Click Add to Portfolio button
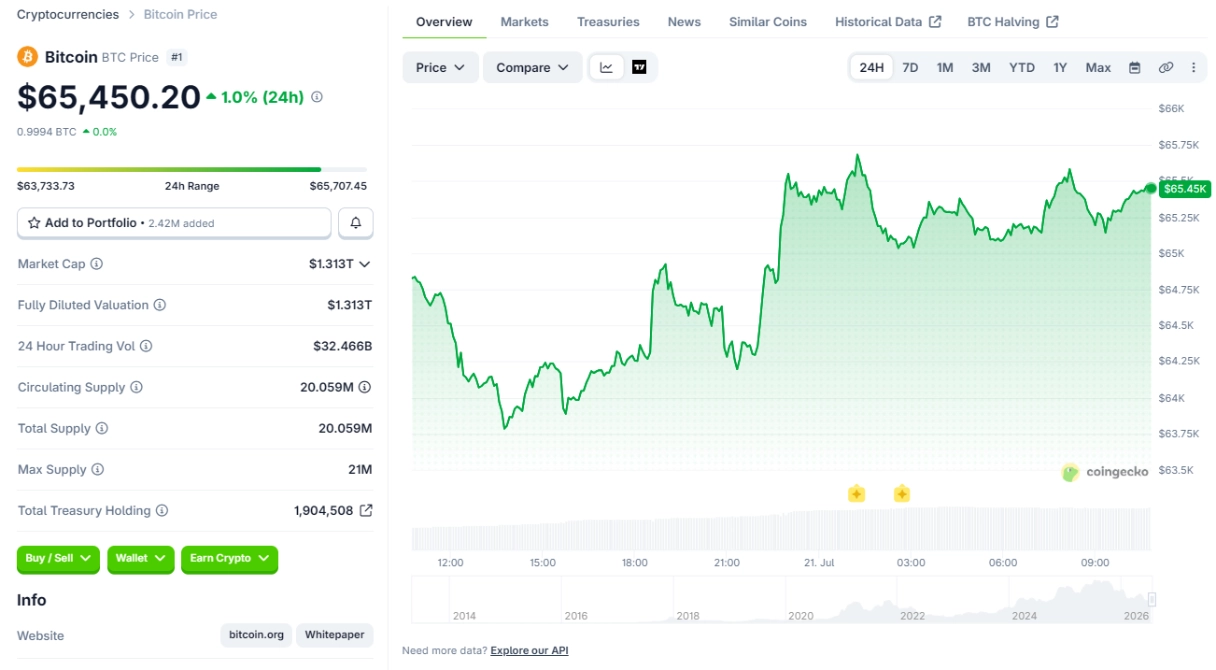Screen dimensions: 1216x670 [174, 223]
